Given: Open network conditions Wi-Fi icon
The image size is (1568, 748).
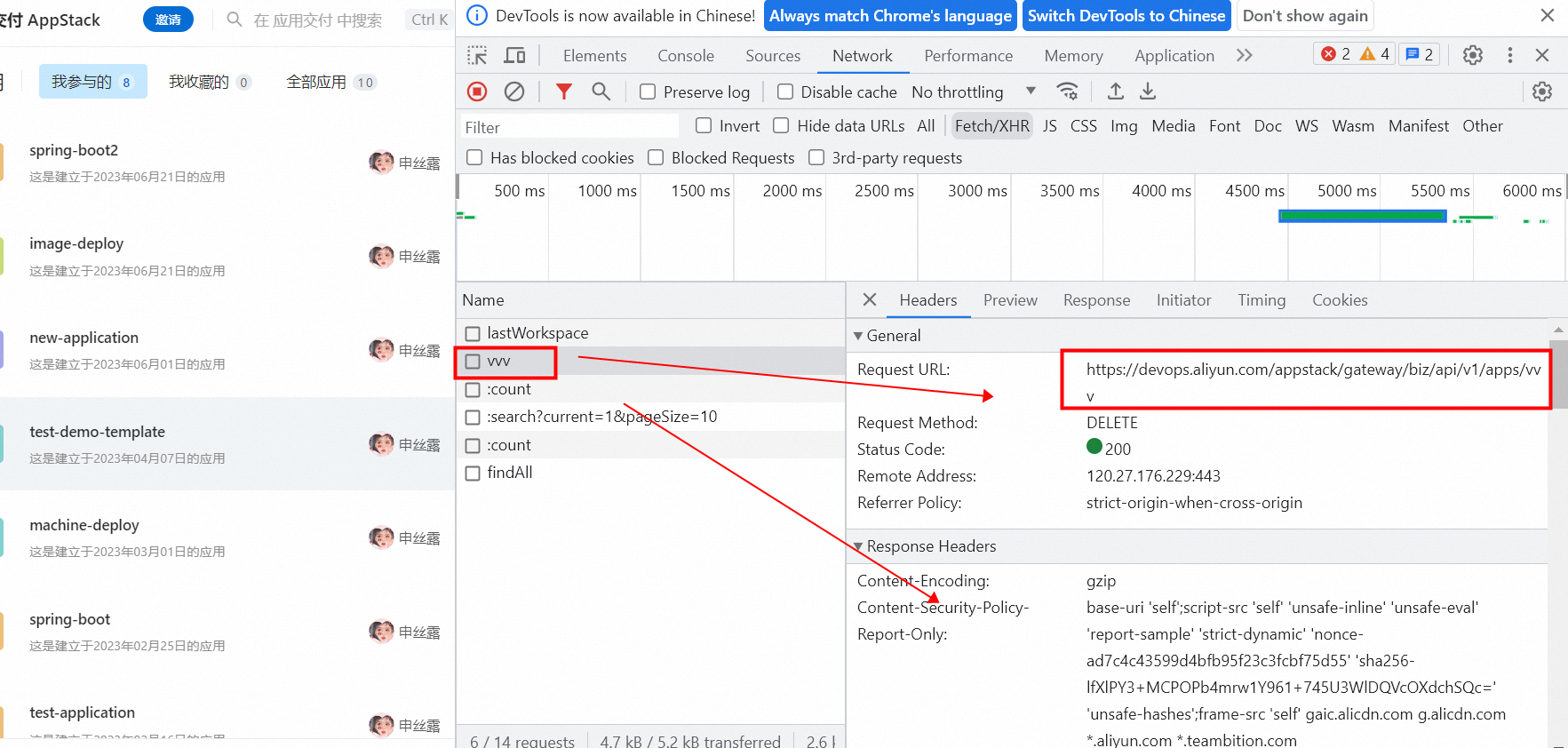Looking at the screenshot, I should [x=1067, y=92].
